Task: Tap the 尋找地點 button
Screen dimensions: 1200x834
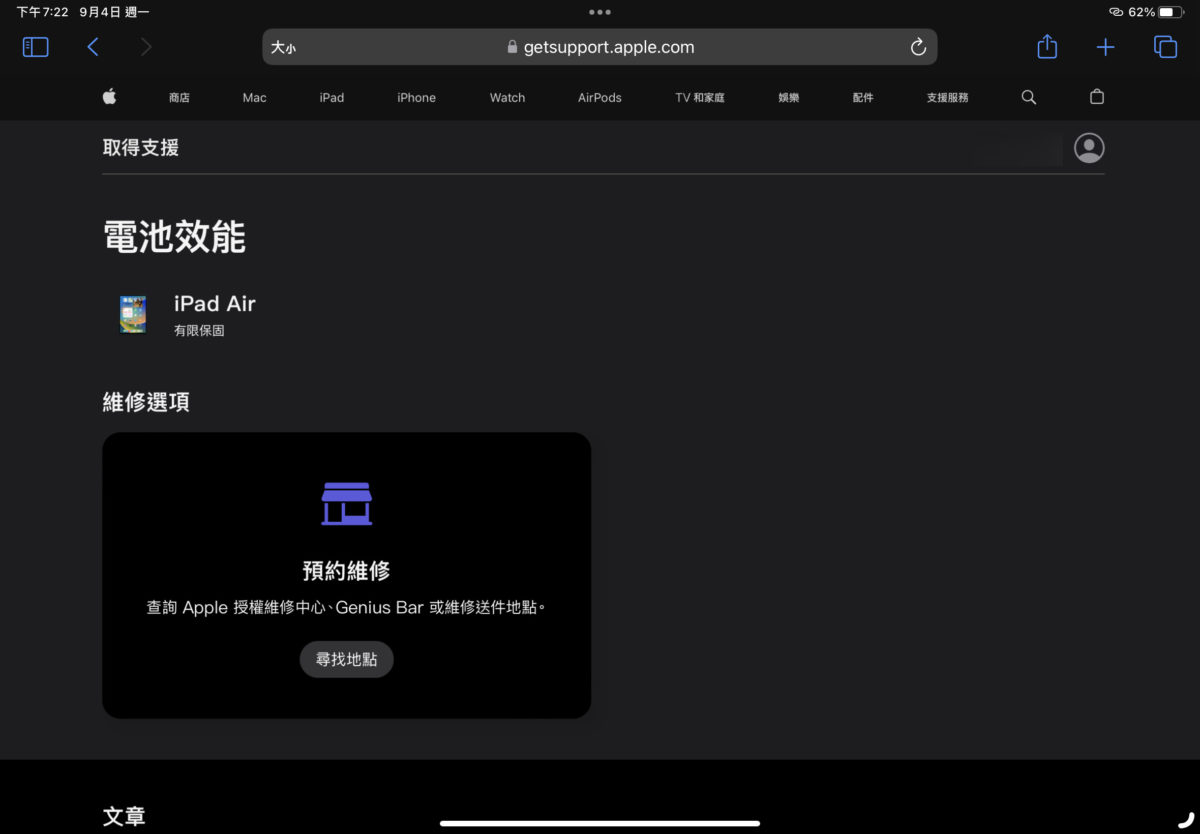Action: 347,660
